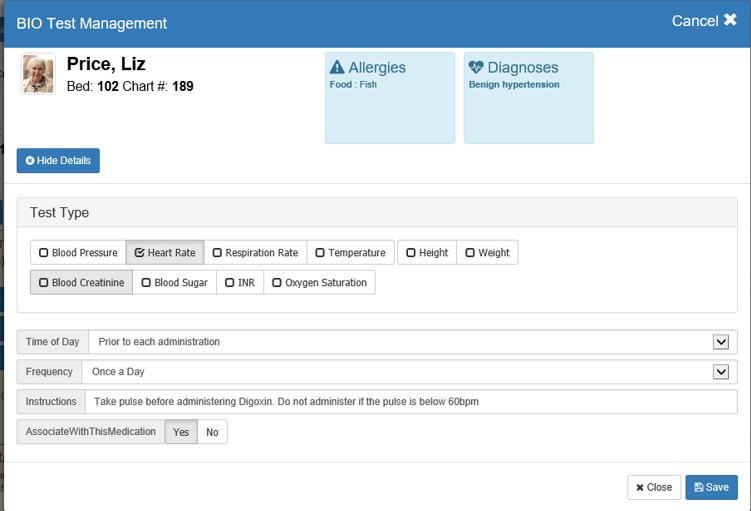
Task: Choose No for AssociateWithThisMedication
Action: 212,432
